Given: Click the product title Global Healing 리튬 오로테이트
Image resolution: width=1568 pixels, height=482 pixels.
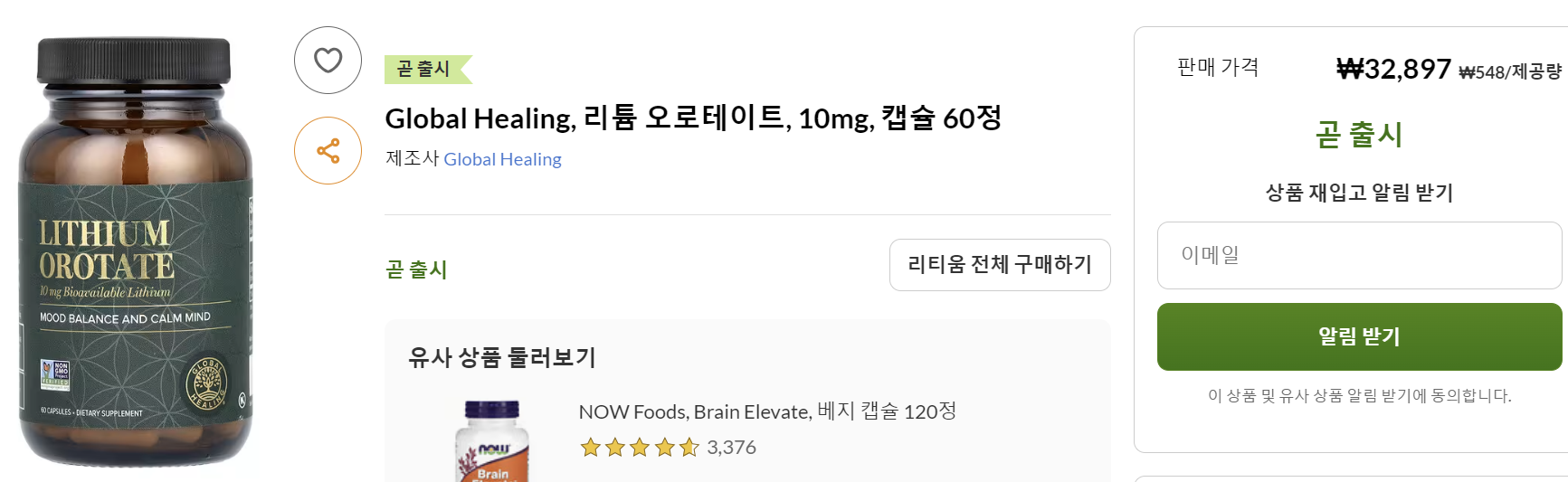Looking at the screenshot, I should 693,118.
